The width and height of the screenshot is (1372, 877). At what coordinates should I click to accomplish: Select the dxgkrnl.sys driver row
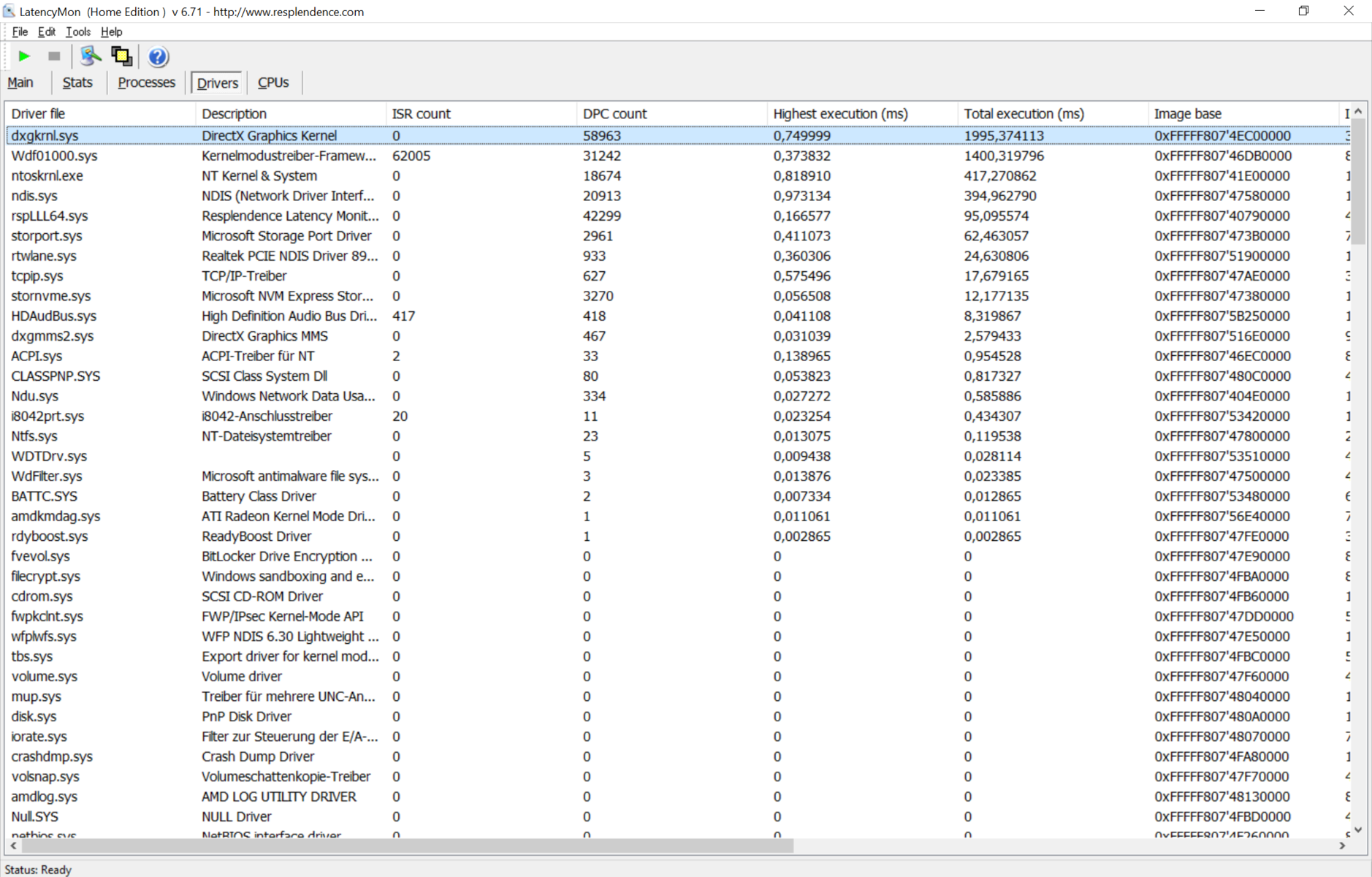click(x=678, y=136)
